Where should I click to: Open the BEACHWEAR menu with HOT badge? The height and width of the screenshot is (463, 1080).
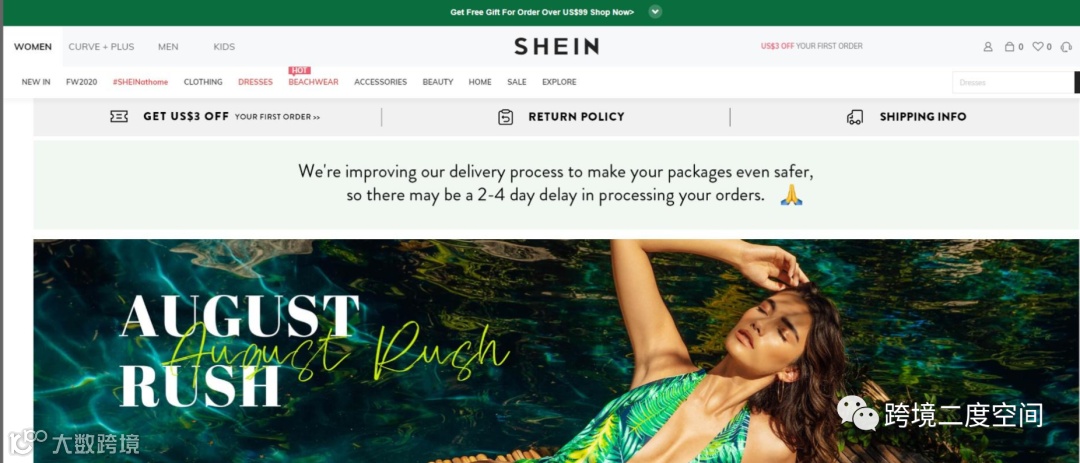click(x=313, y=82)
